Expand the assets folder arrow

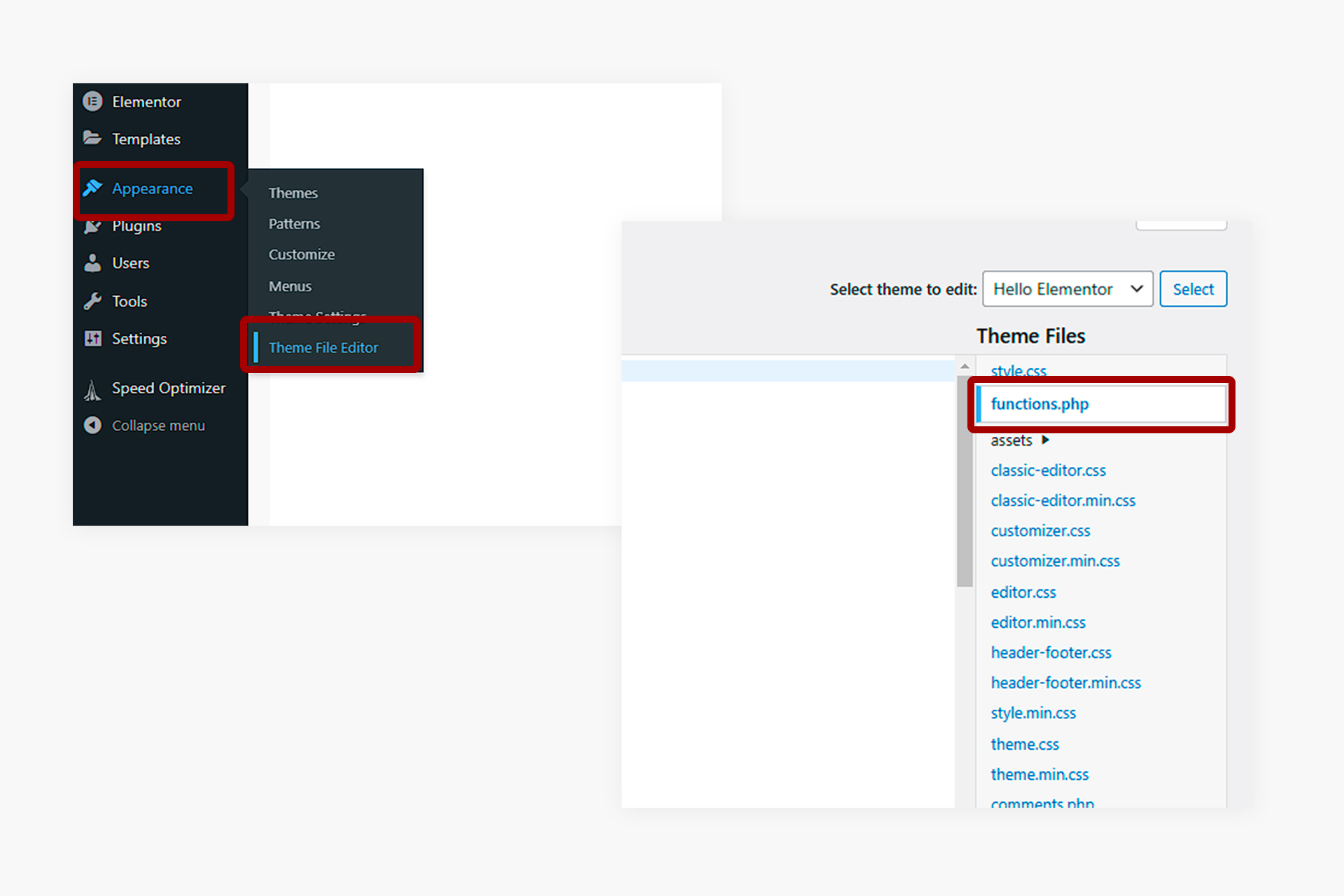1045,440
